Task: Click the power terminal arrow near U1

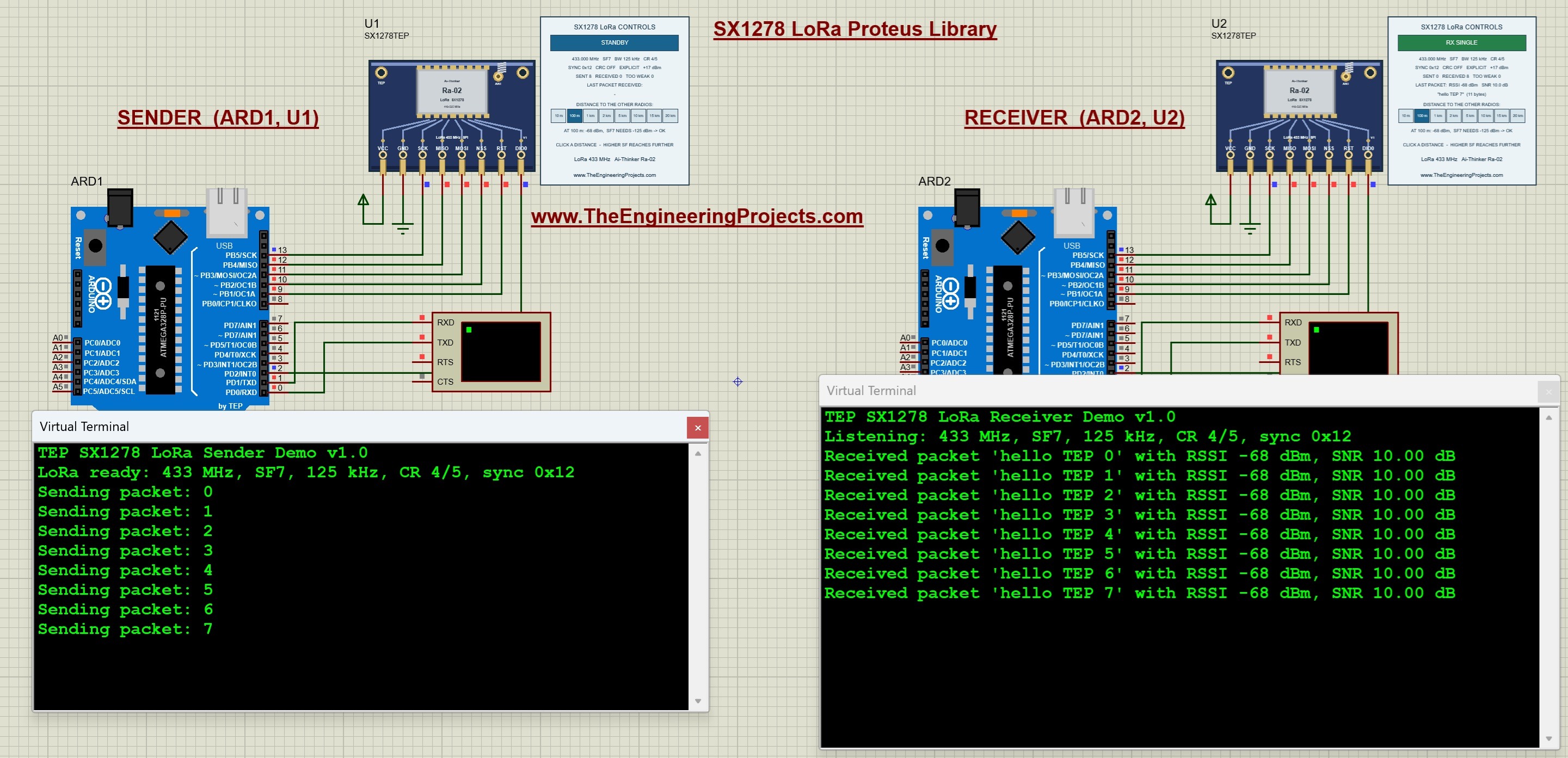Action: (x=364, y=201)
